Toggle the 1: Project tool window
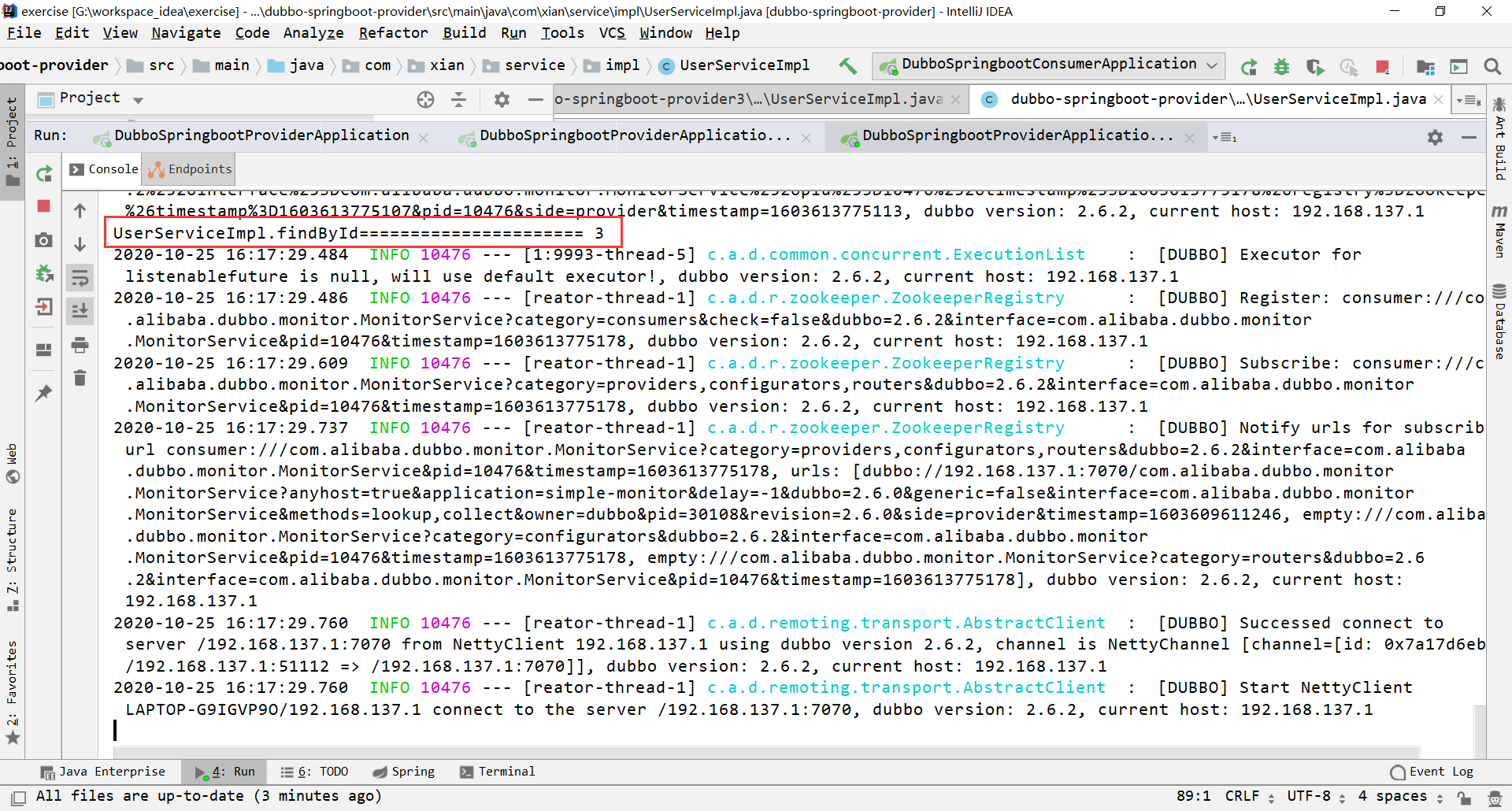Image resolution: width=1512 pixels, height=811 pixels. click(x=12, y=142)
